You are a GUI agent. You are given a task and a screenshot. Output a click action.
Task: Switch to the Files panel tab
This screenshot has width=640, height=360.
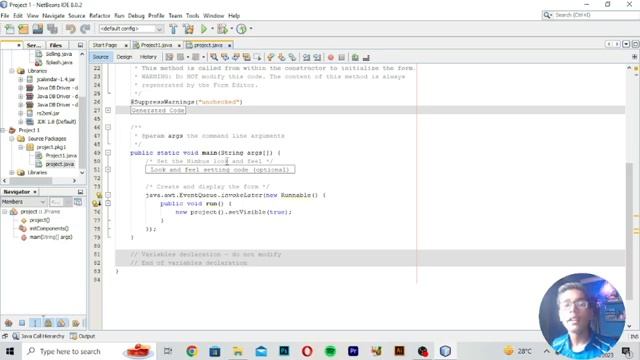click(x=56, y=45)
